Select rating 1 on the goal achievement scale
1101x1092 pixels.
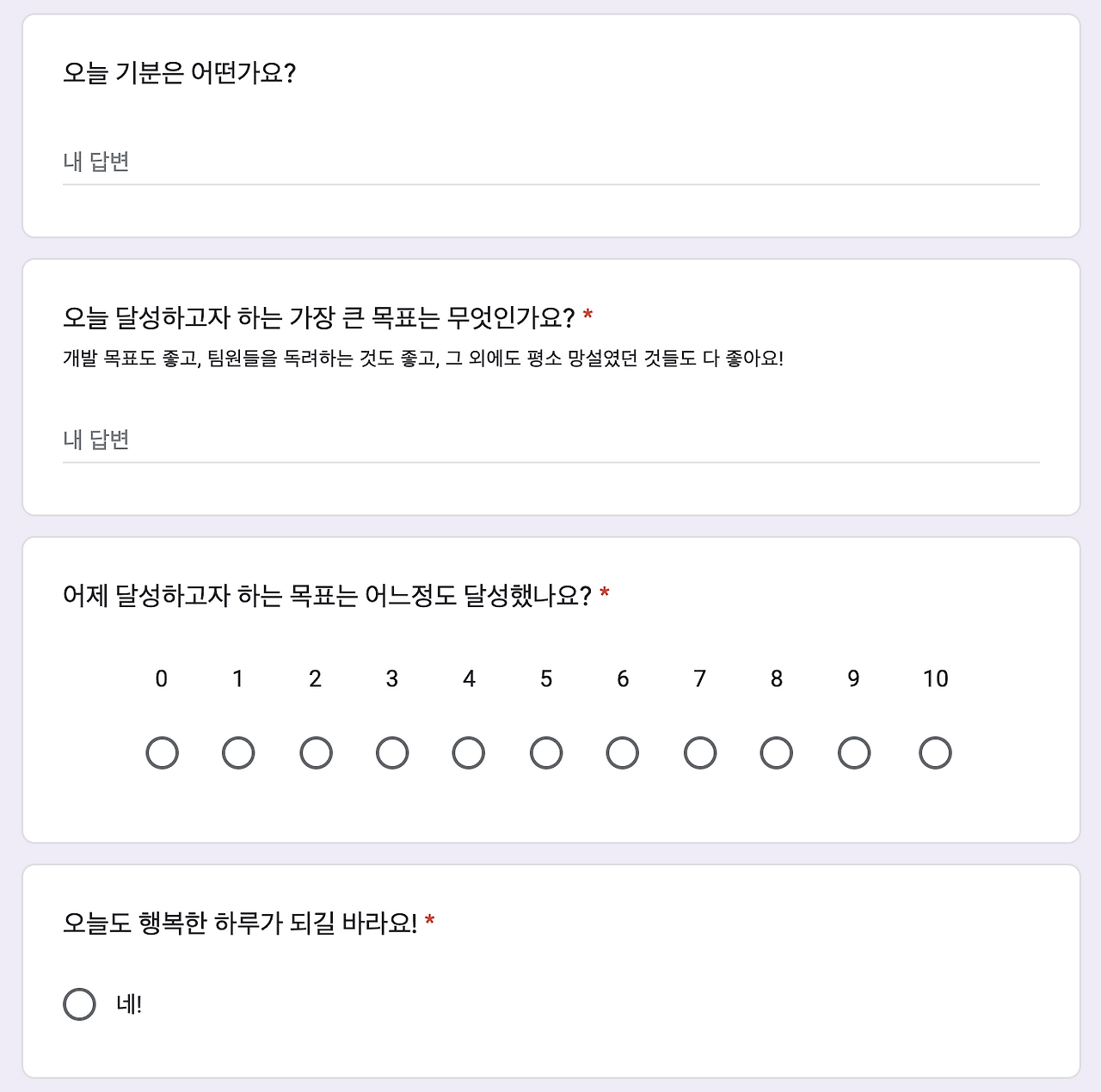point(239,752)
